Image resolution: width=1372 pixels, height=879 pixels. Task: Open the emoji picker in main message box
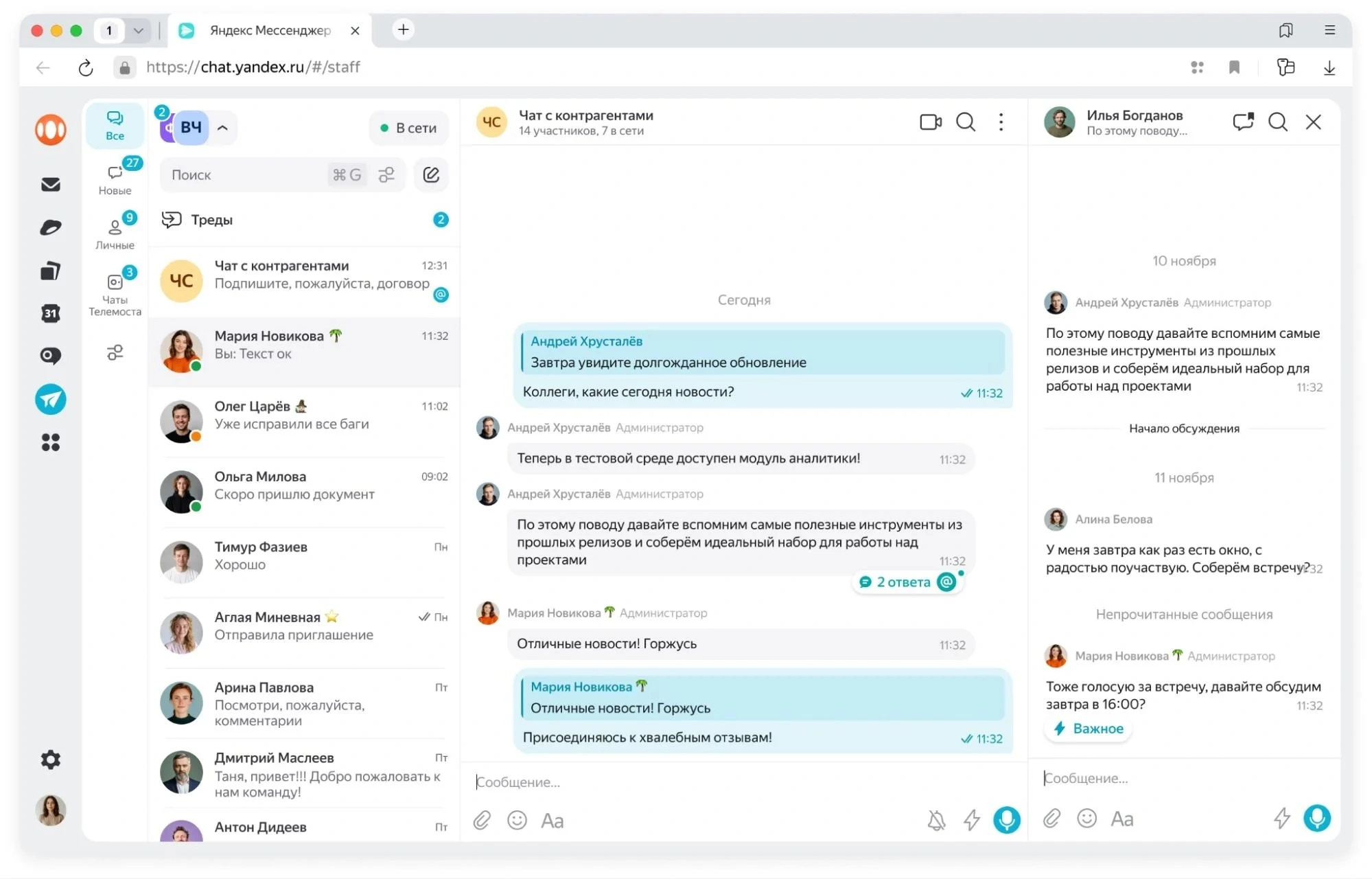click(517, 820)
